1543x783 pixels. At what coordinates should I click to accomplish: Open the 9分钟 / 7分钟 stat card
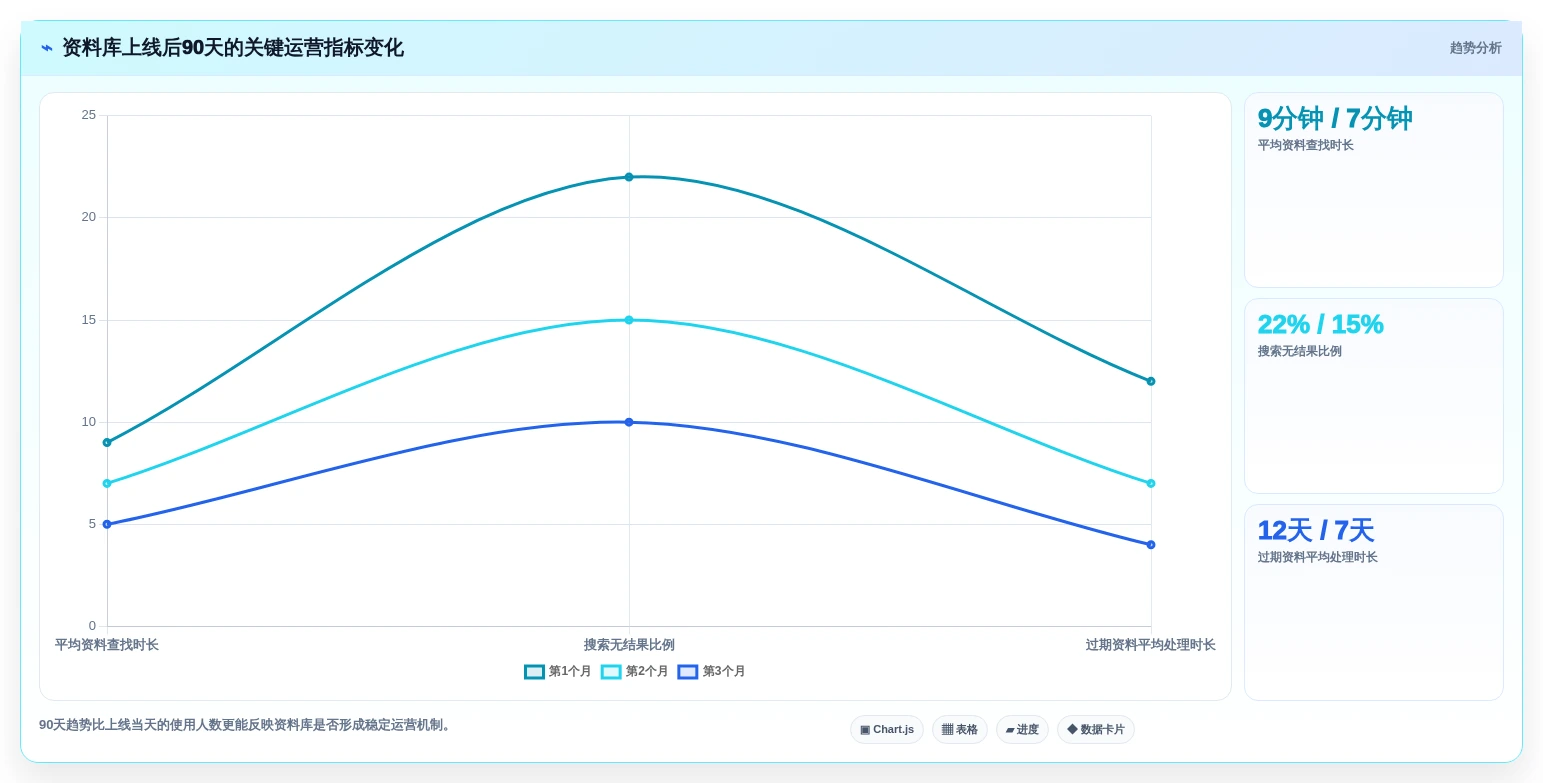[1374, 190]
